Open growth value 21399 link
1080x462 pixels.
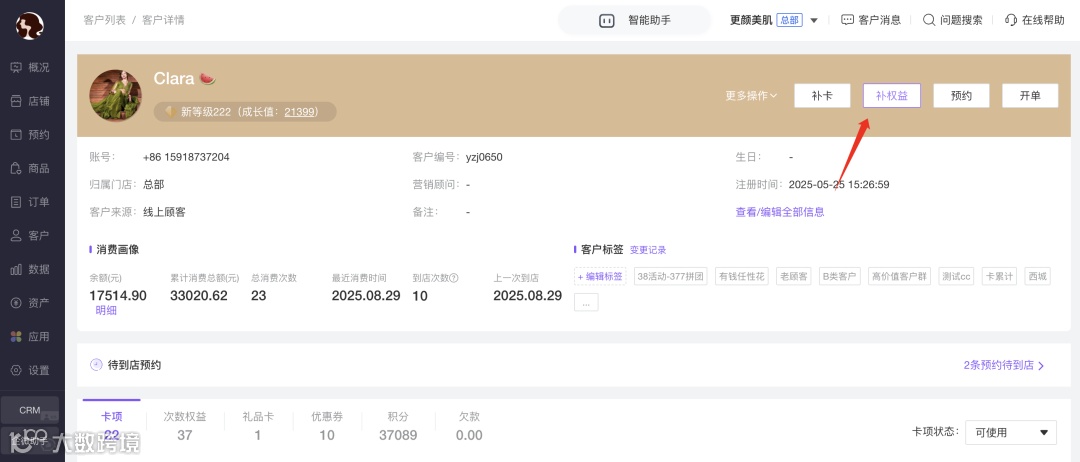299,112
